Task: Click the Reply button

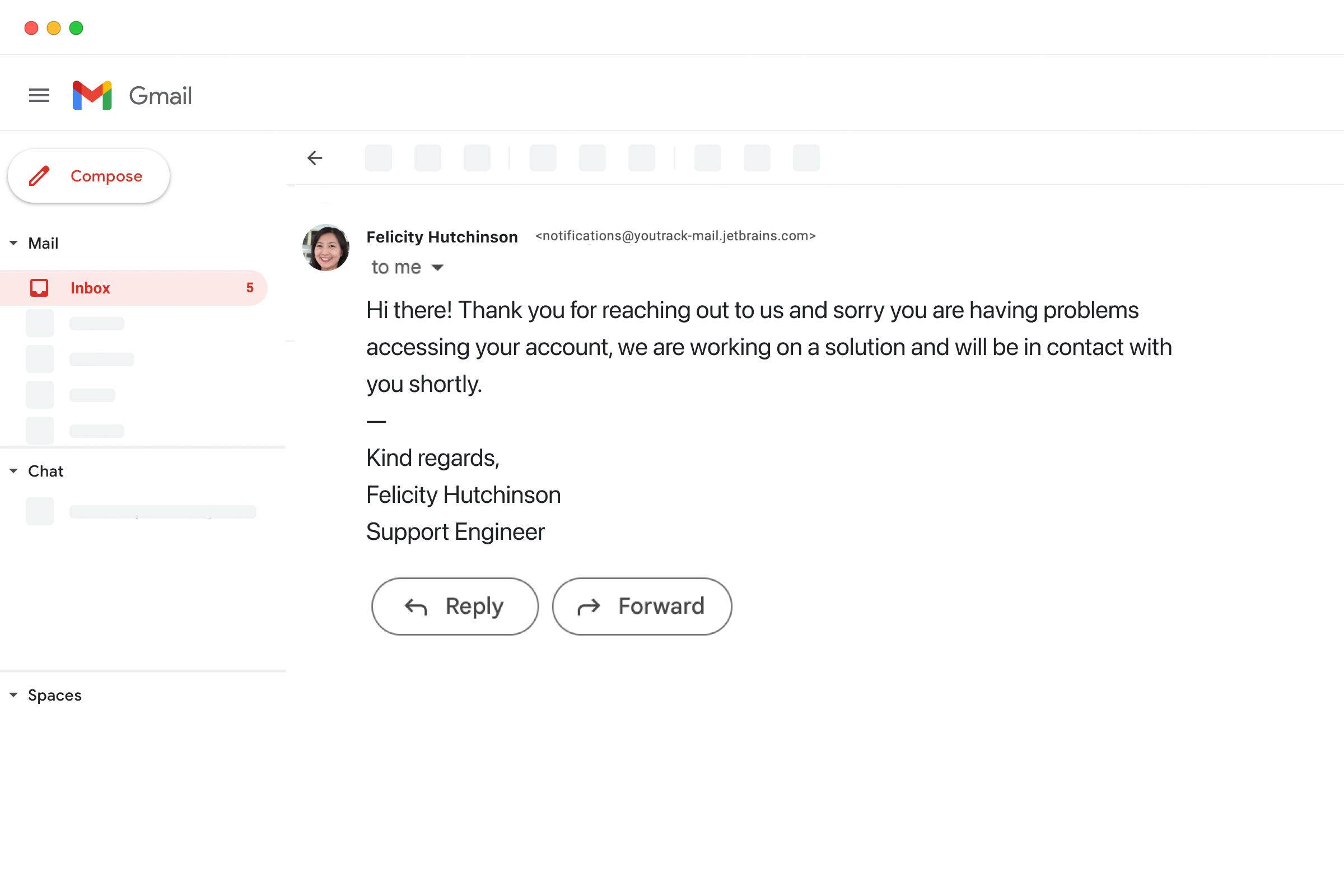Action: 454,606
